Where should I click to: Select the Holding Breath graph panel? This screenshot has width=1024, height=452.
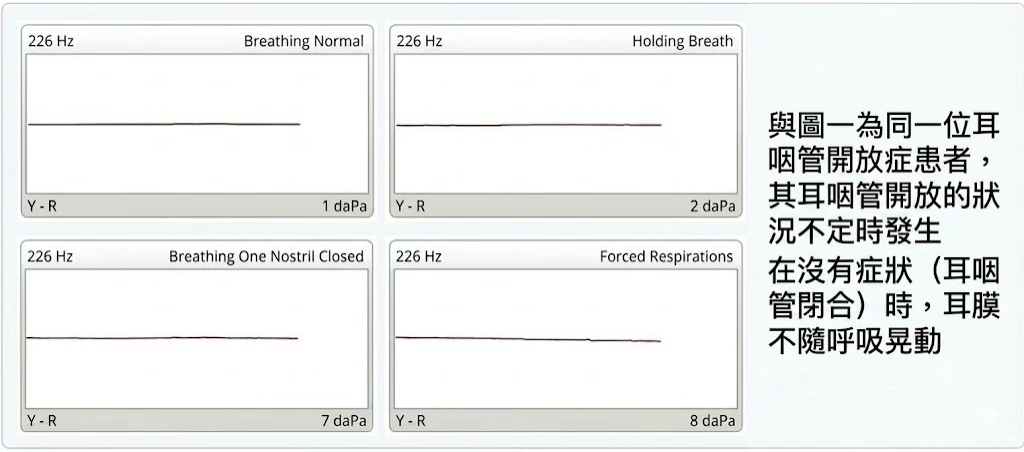tap(566, 123)
